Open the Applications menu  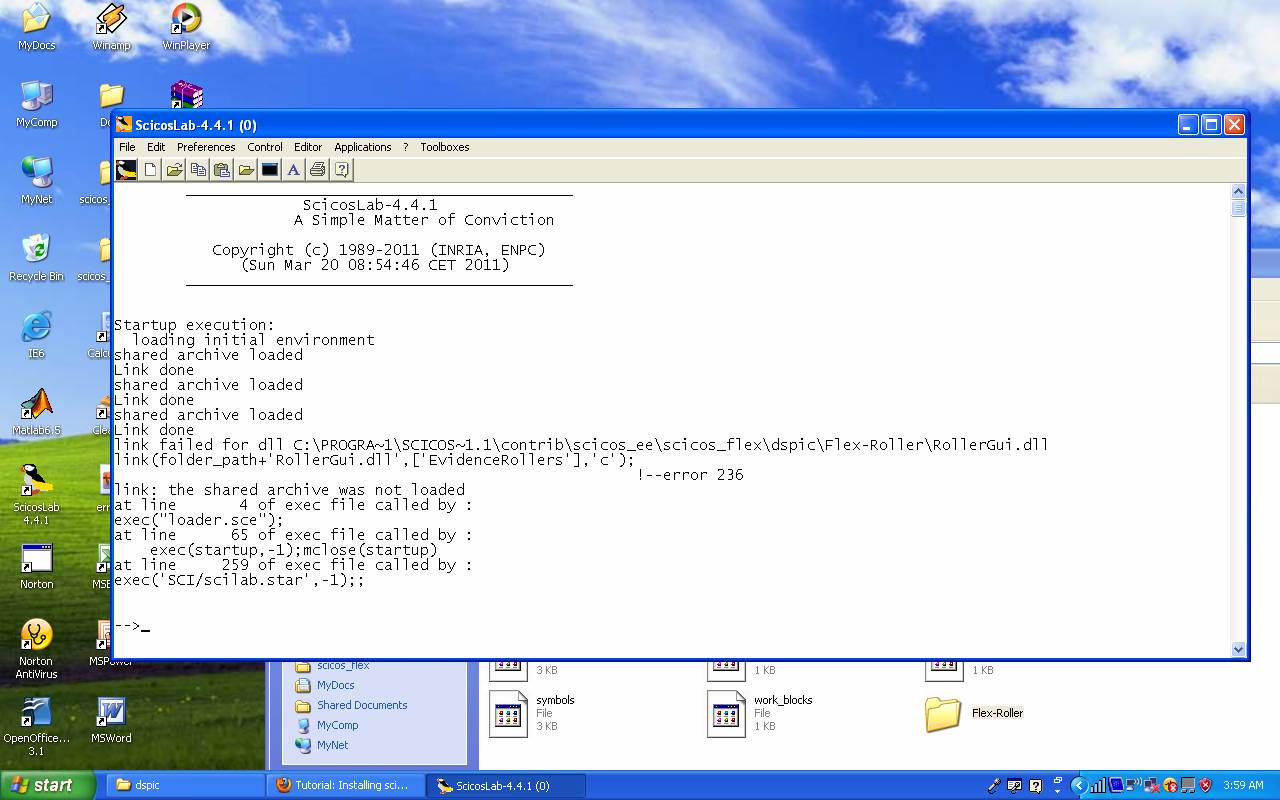coord(363,147)
